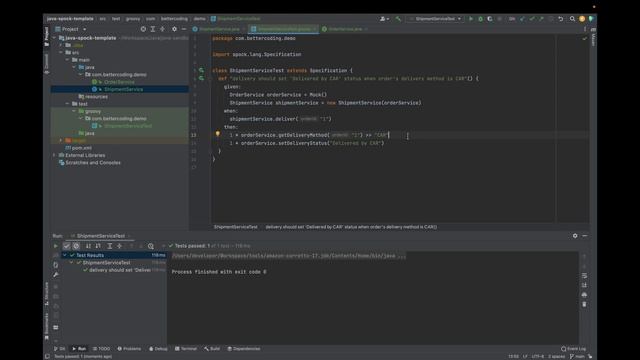Screen dimensions: 640x360
Task: Click the print console icon
Action: coord(584,294)
